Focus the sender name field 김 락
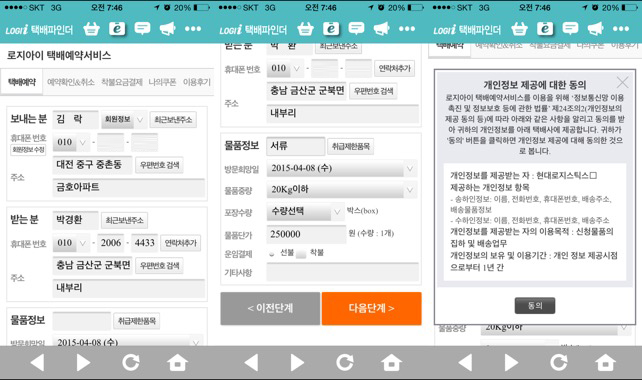 (x=75, y=120)
